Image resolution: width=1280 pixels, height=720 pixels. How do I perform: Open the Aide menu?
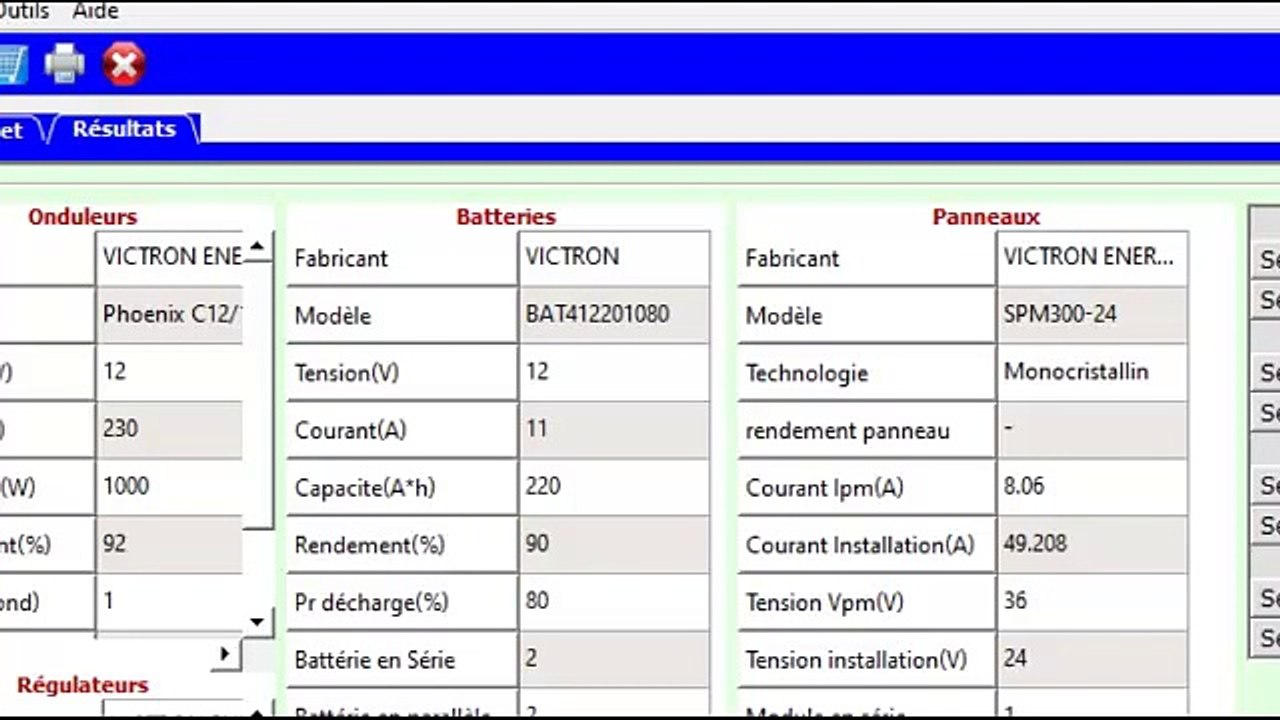[x=96, y=12]
